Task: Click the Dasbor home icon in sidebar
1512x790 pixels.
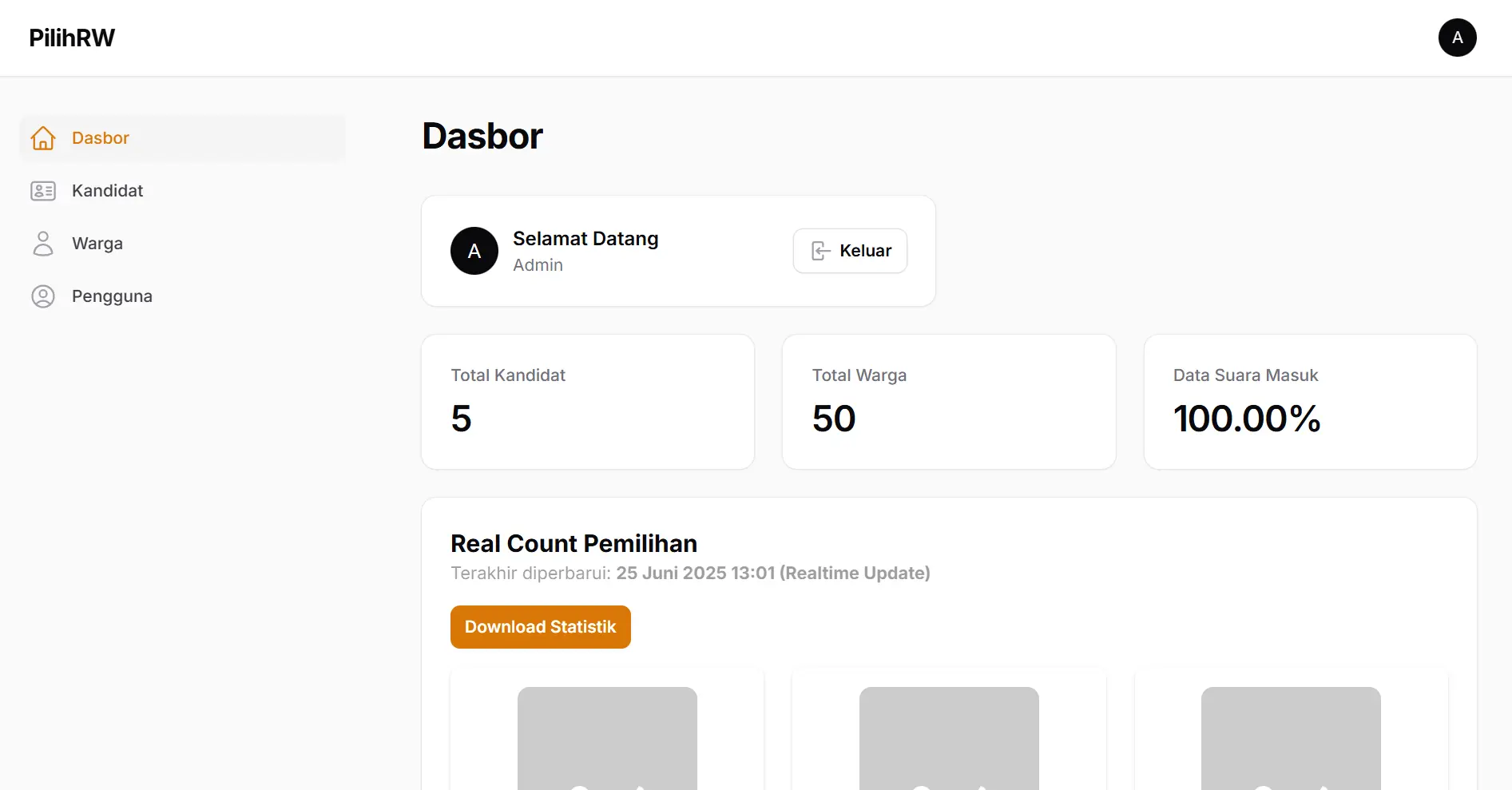Action: coord(43,137)
